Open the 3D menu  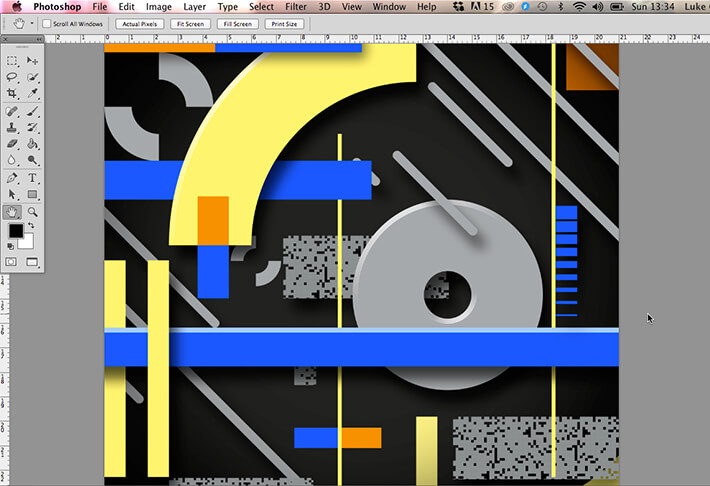coord(324,7)
